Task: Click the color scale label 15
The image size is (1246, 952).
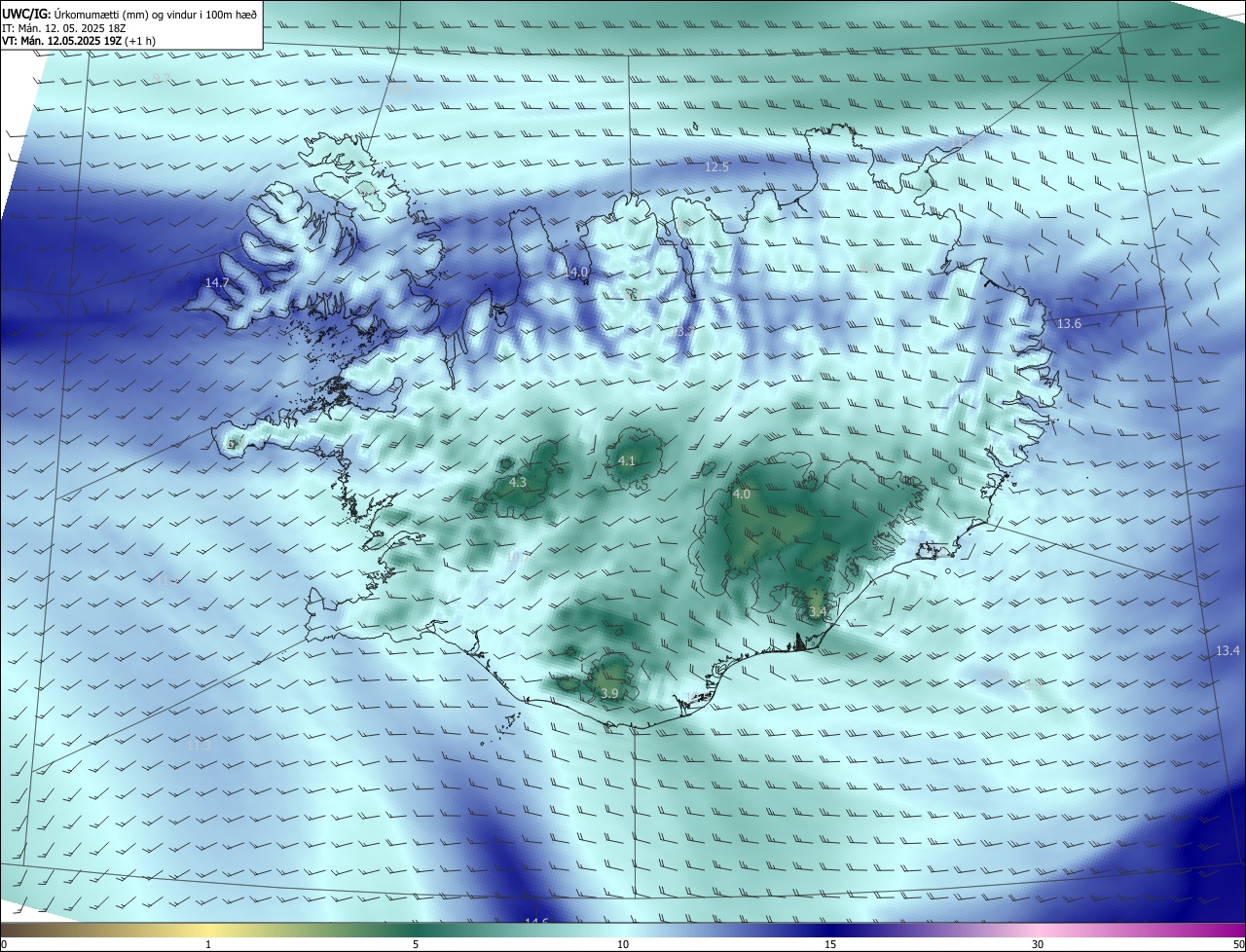Action: pos(830,944)
